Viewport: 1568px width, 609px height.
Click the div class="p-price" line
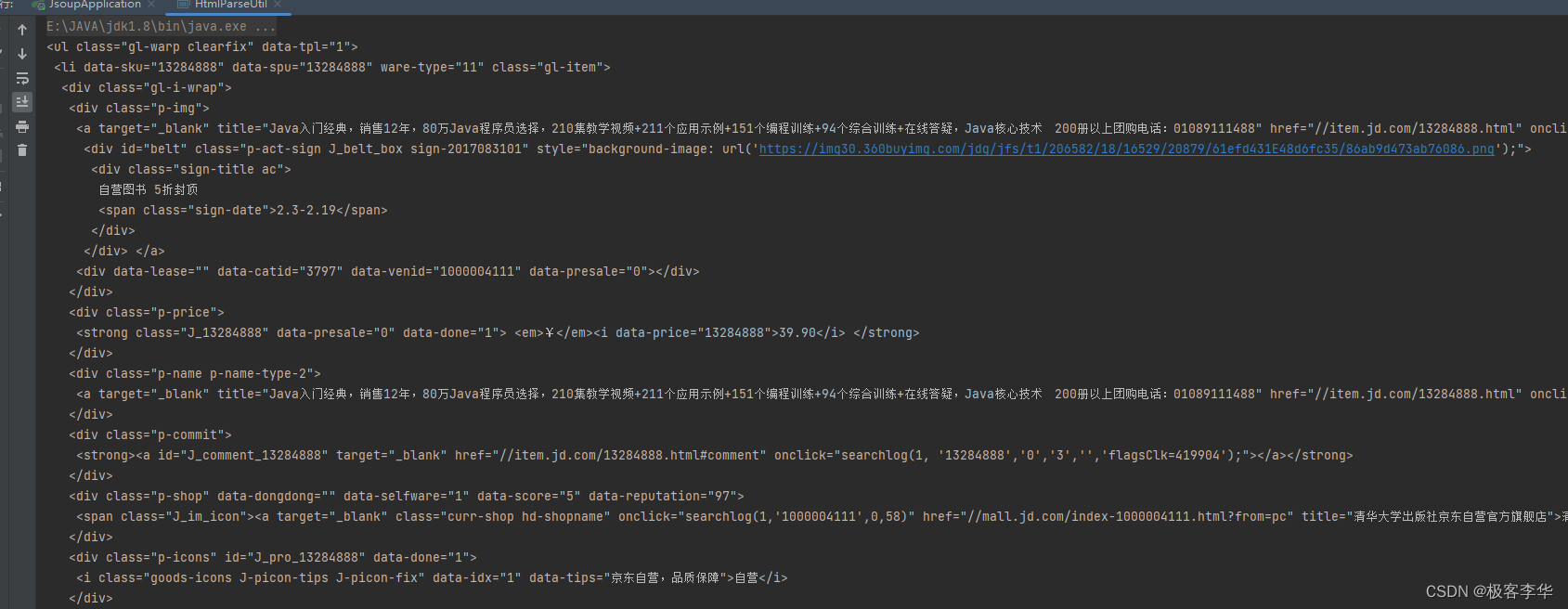click(147, 312)
